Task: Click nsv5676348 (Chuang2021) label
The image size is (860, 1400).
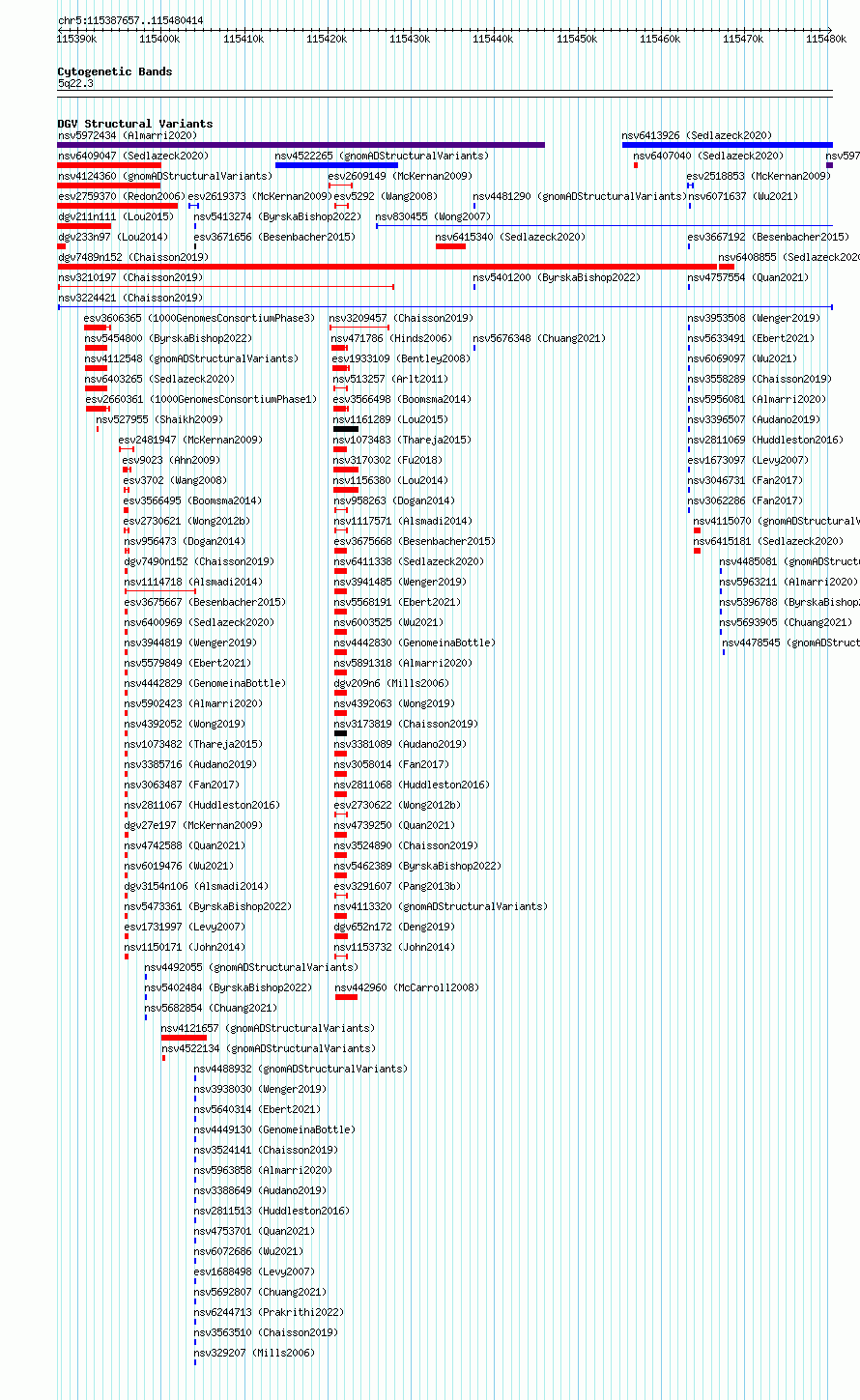Action: point(539,339)
